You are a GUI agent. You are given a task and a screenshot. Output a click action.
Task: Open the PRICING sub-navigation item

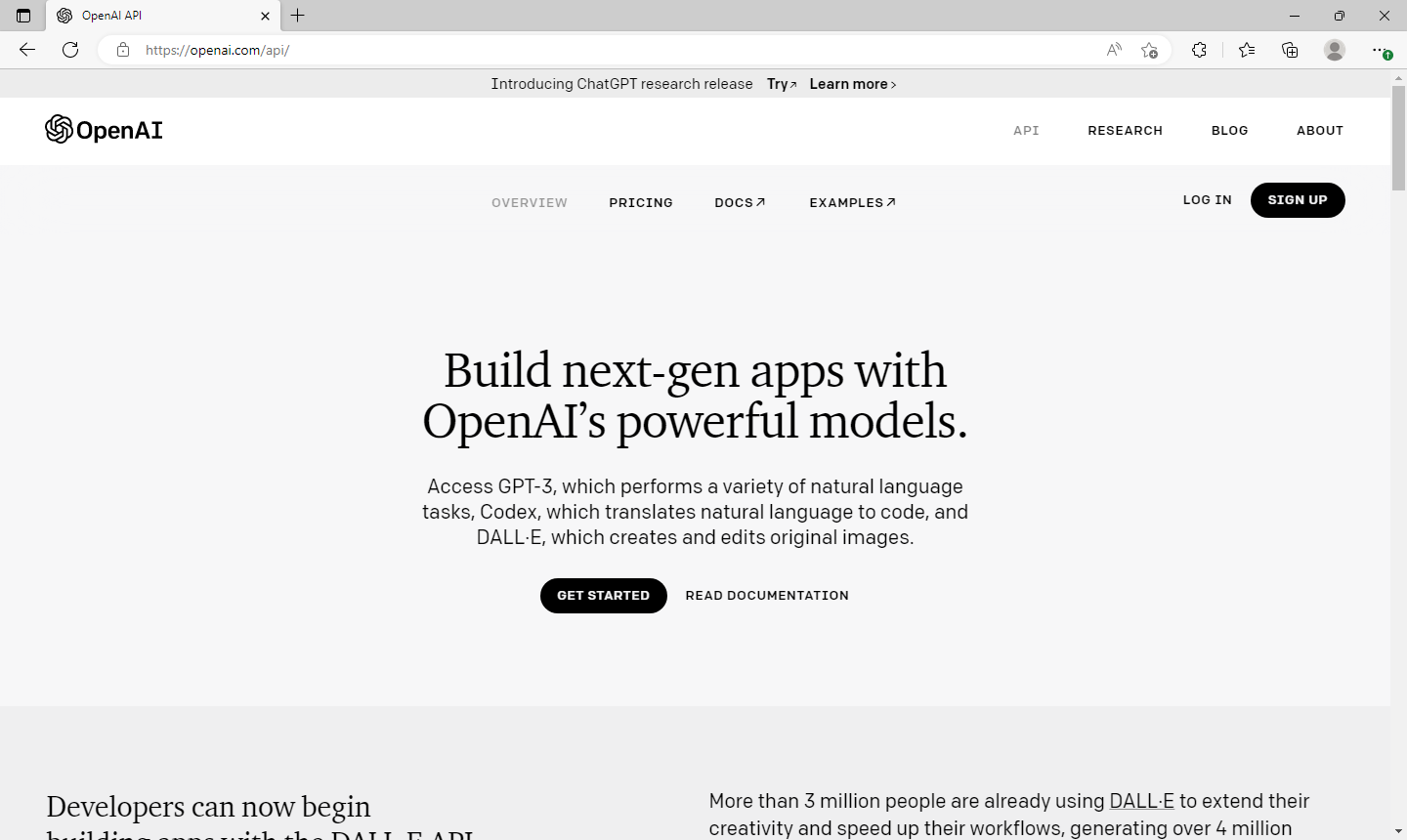coord(641,202)
